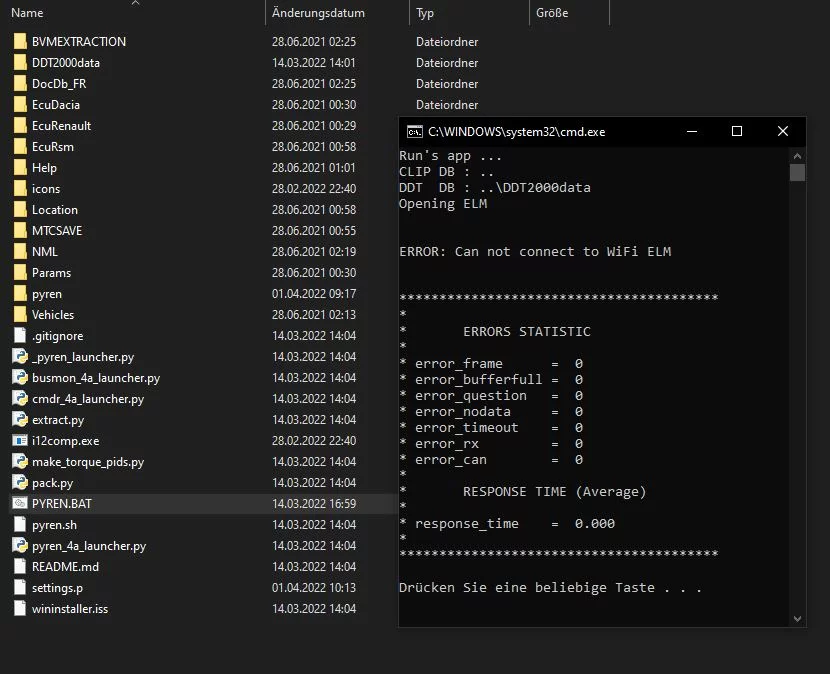Click the Größe column header
830x674 pixels.
(x=551, y=13)
